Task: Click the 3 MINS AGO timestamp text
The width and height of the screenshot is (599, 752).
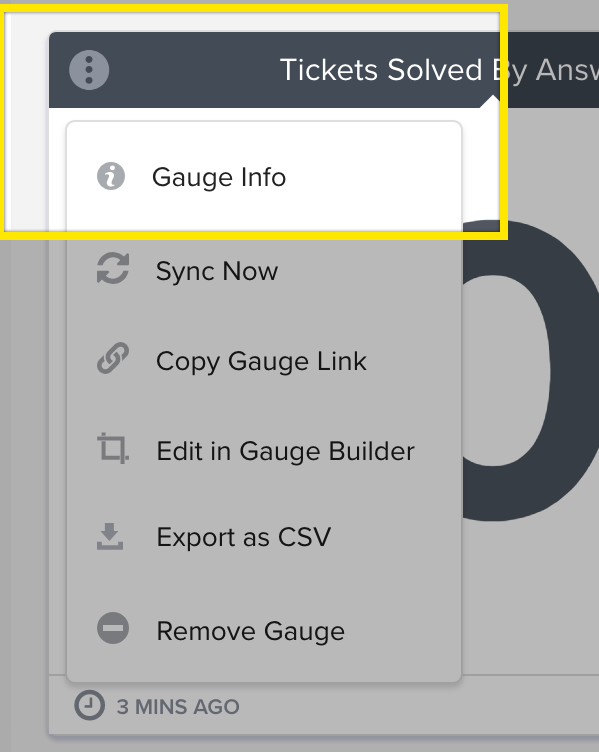Action: tap(178, 707)
